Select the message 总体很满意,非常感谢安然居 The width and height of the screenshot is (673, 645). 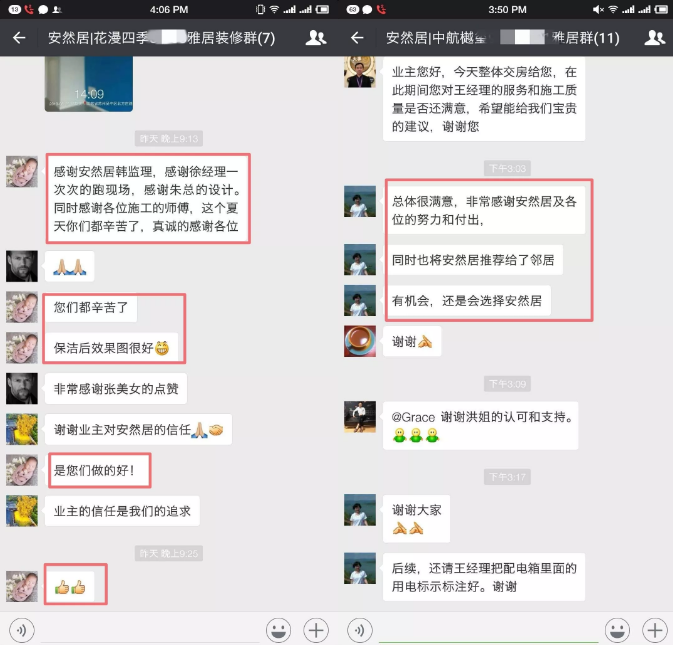(x=484, y=210)
